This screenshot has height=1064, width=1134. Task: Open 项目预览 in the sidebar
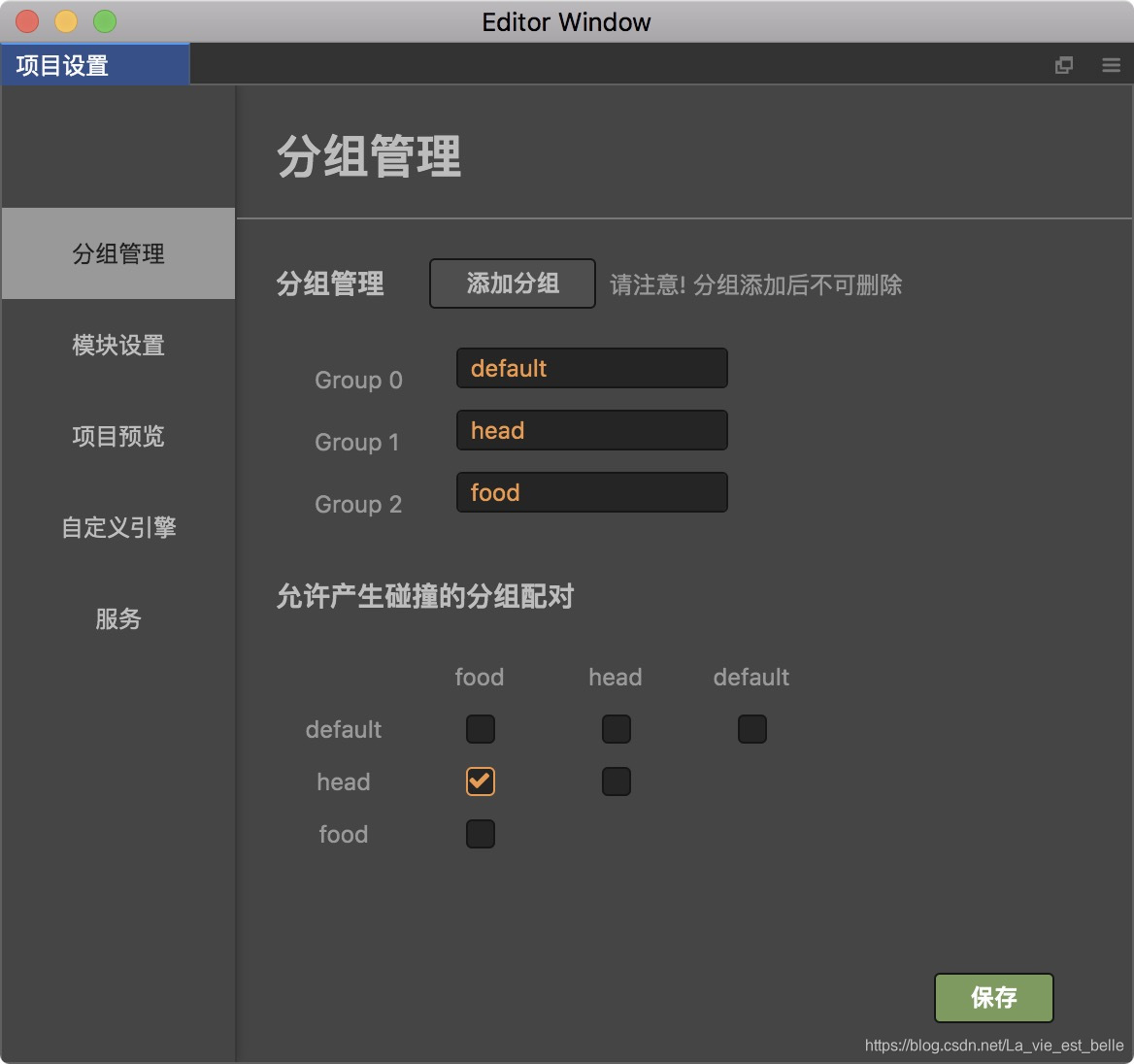(x=117, y=436)
